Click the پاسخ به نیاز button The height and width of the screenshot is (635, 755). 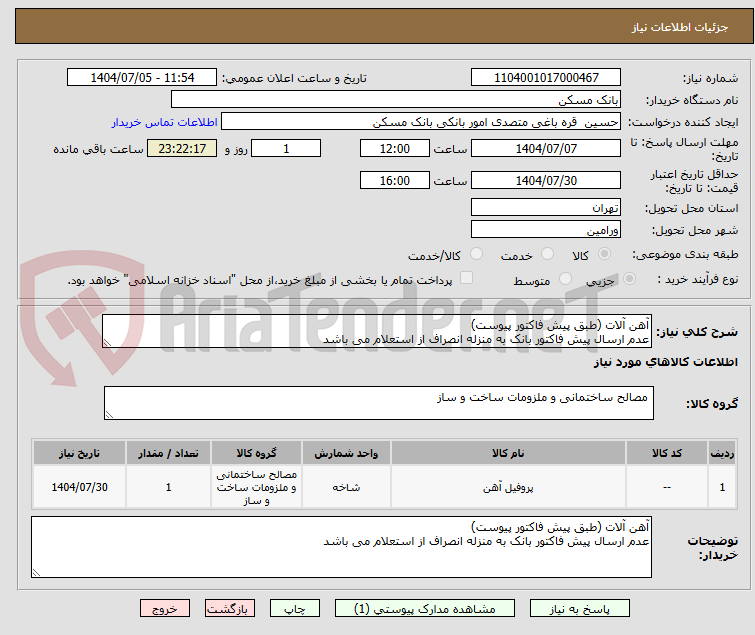click(580, 609)
